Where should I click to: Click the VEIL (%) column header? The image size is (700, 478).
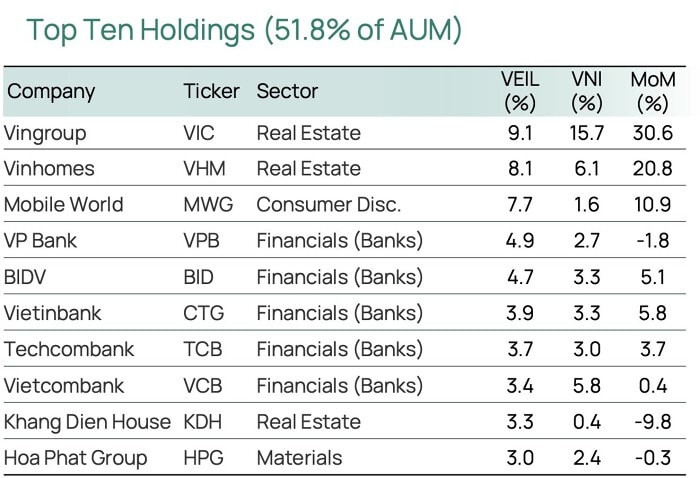coord(520,91)
